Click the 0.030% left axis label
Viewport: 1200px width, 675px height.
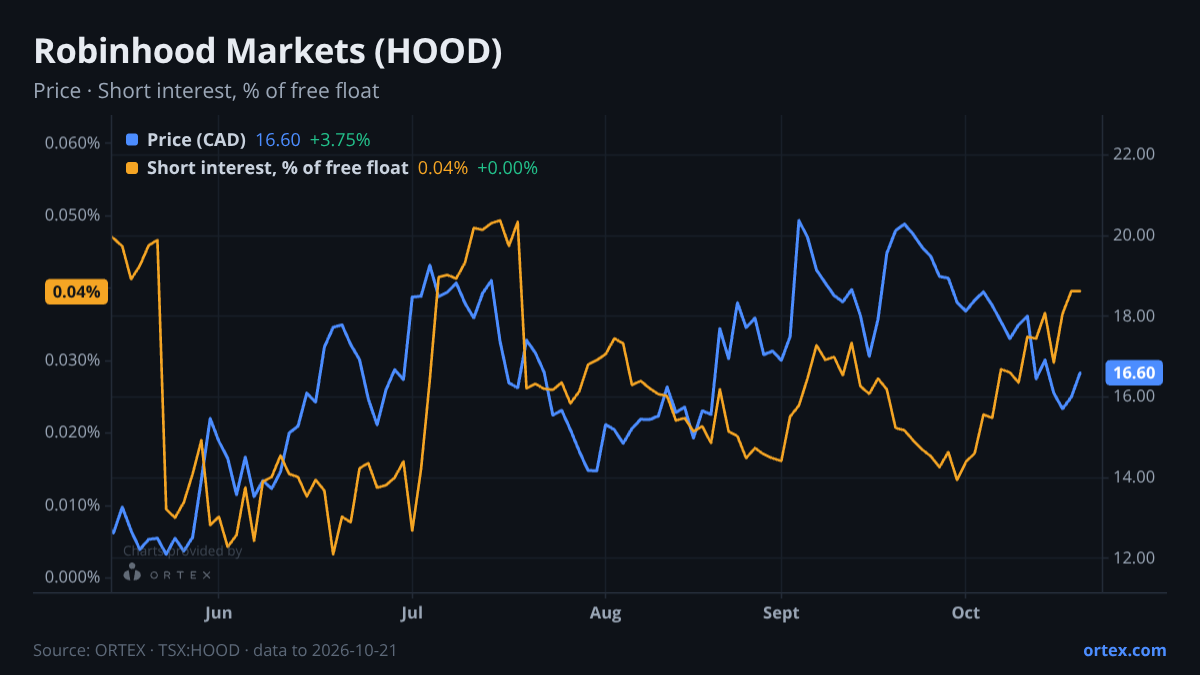tap(72, 360)
